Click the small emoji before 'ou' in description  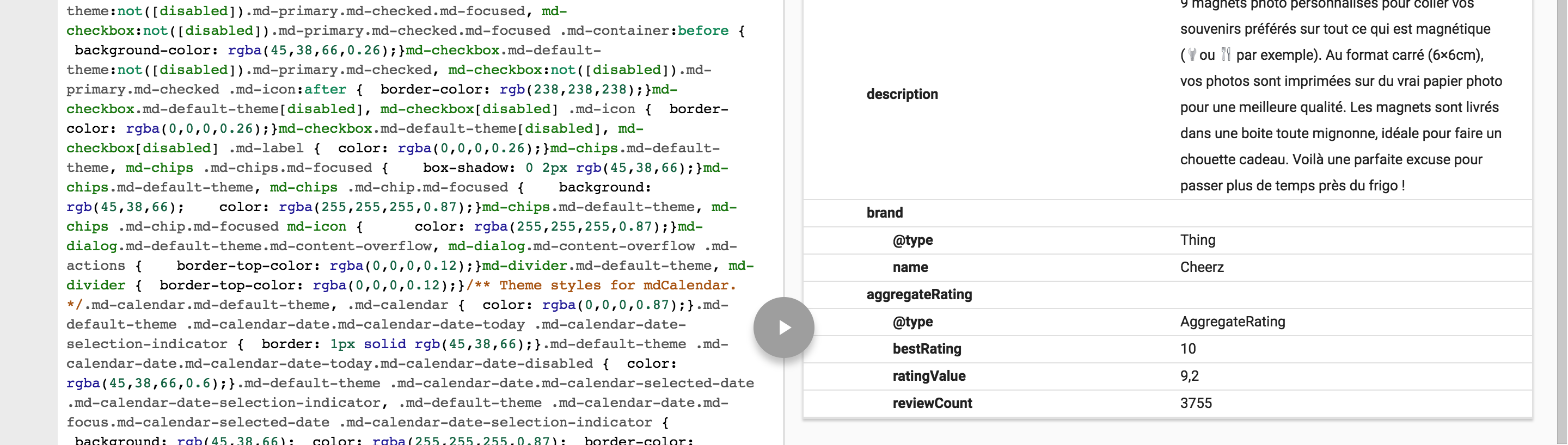[x=1192, y=55]
